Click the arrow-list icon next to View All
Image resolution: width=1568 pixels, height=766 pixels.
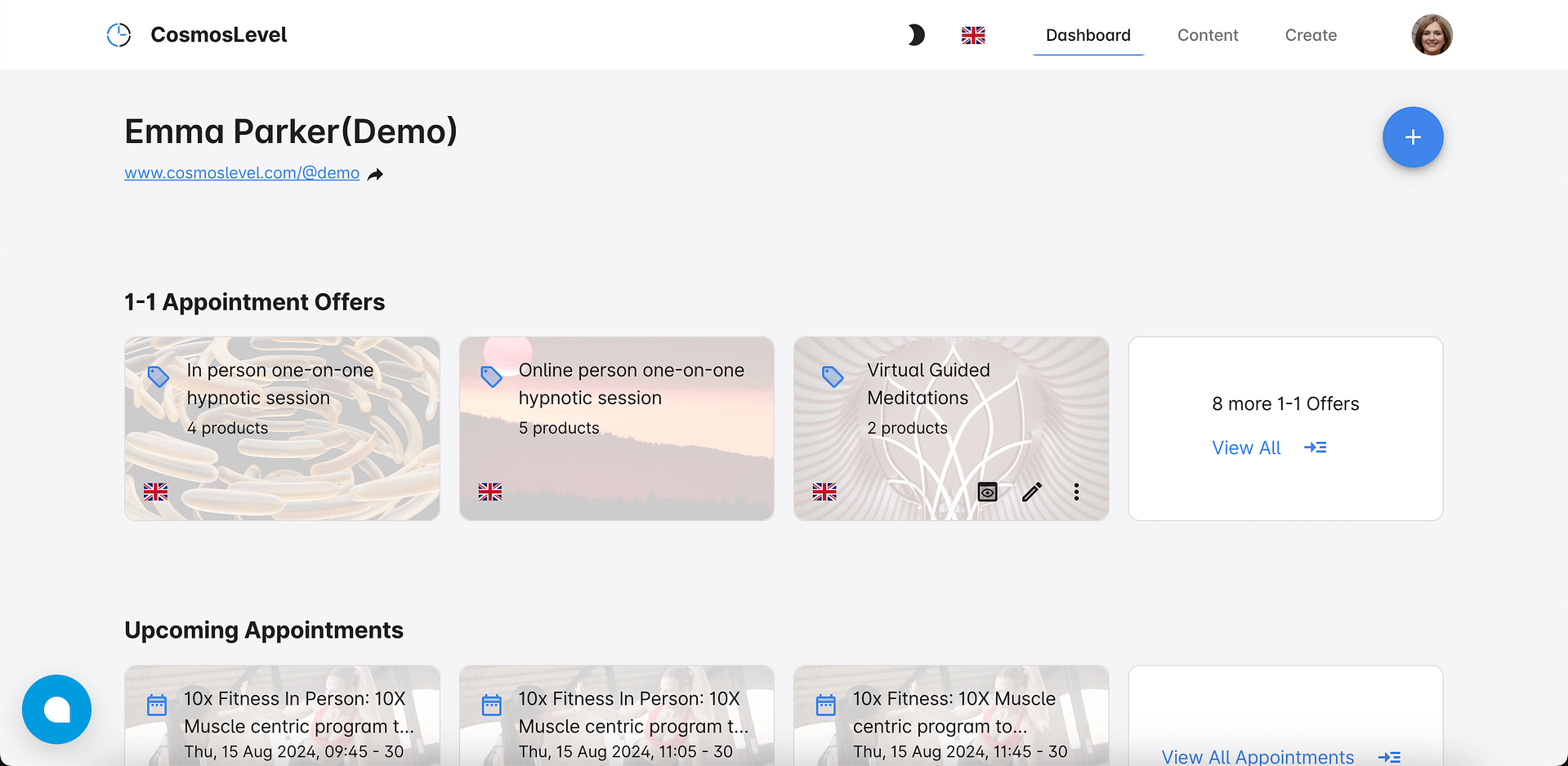point(1316,448)
